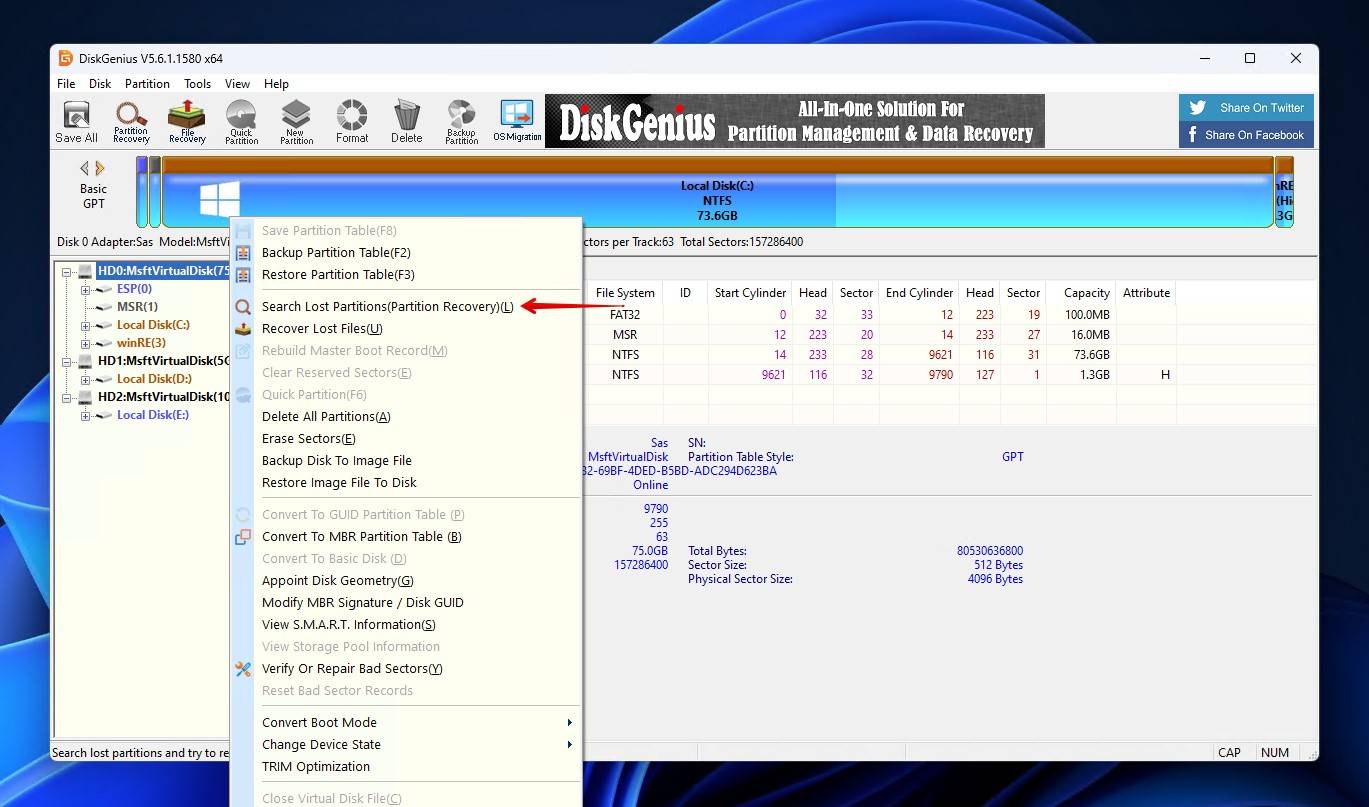Click the DiskGenius banner advertisement

[x=795, y=121]
